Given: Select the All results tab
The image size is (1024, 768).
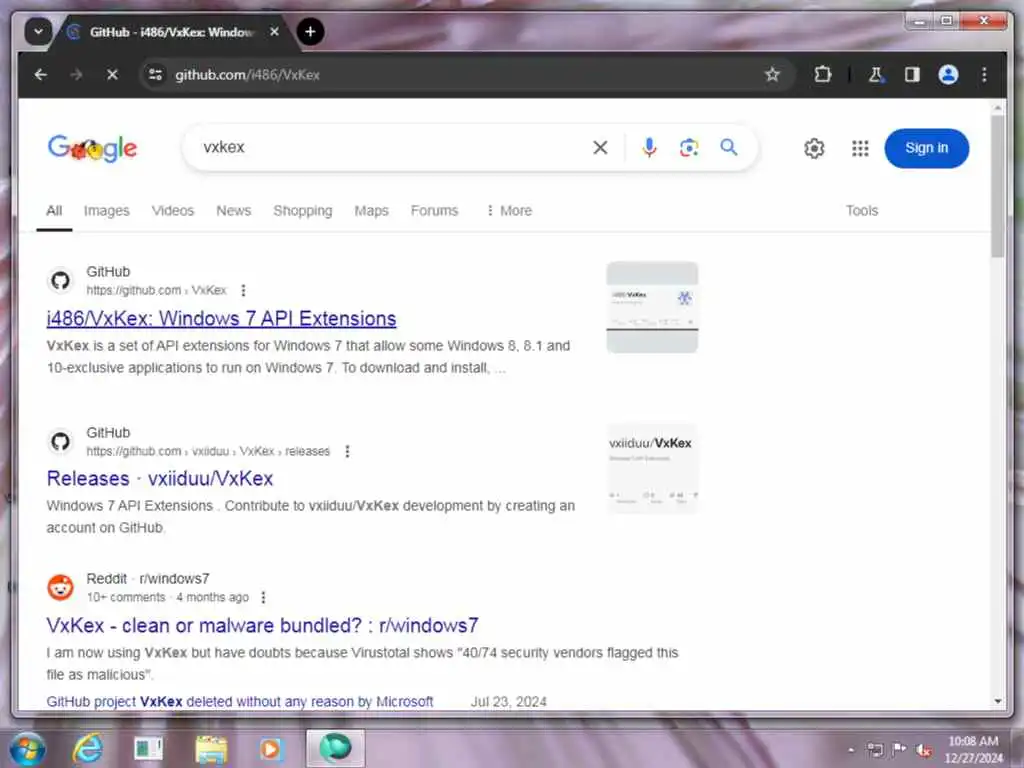Looking at the screenshot, I should coord(54,211).
